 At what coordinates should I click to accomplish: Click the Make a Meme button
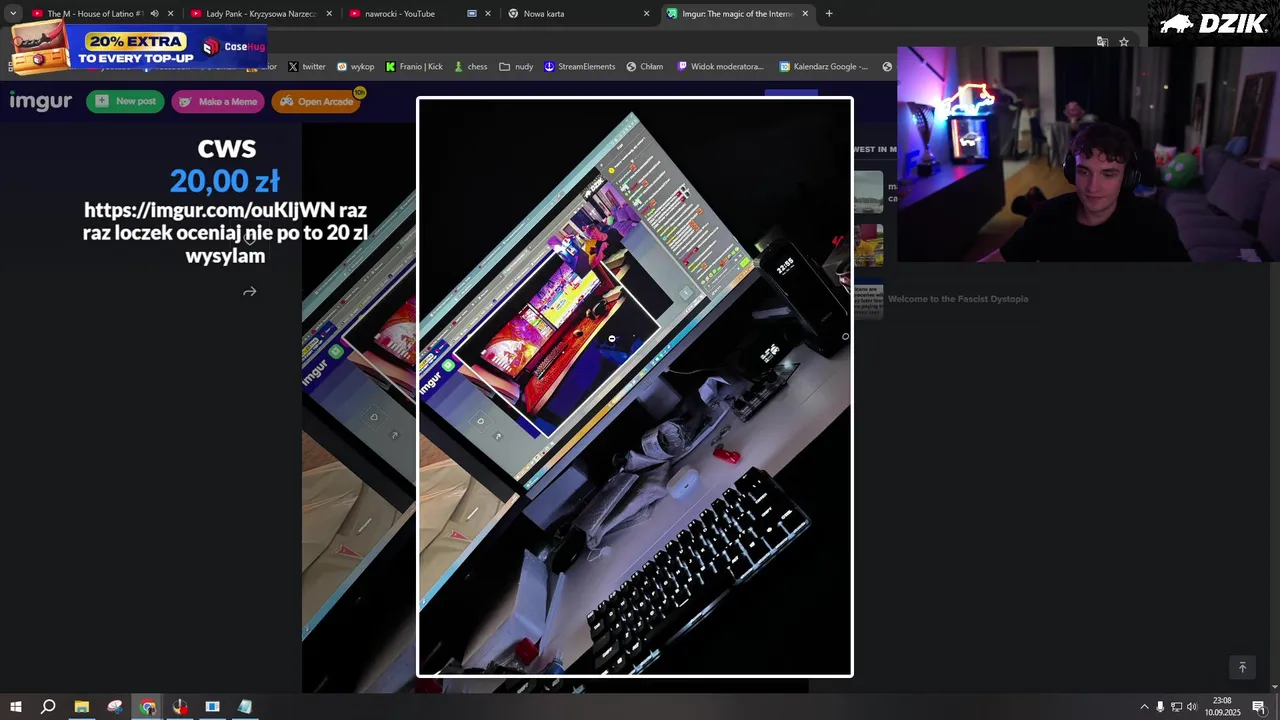[217, 101]
